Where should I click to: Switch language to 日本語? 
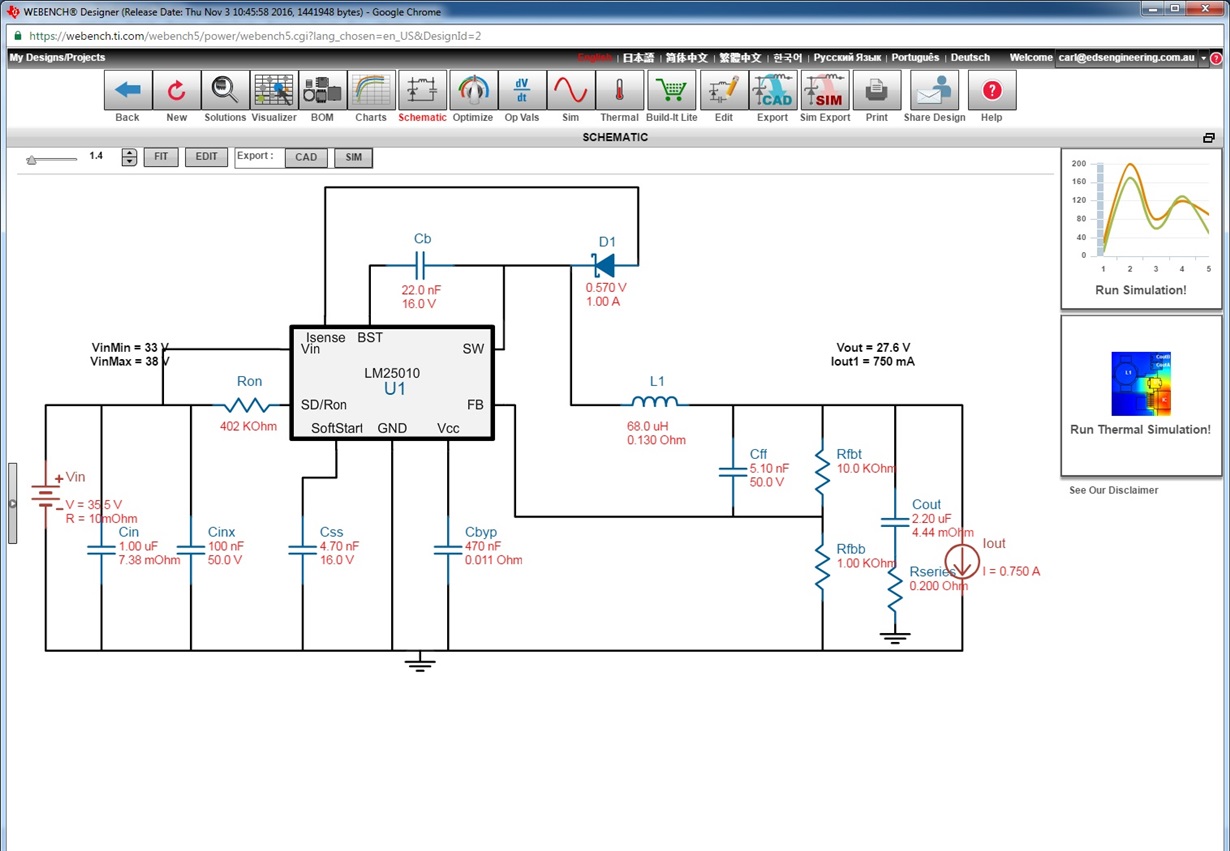click(x=639, y=58)
